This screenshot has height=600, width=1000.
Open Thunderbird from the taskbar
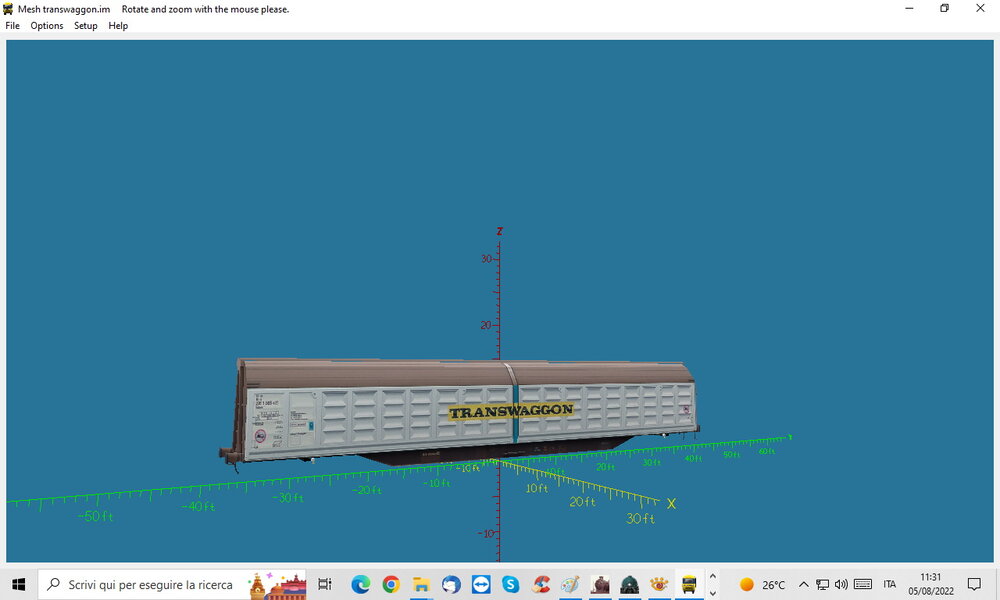pos(451,584)
